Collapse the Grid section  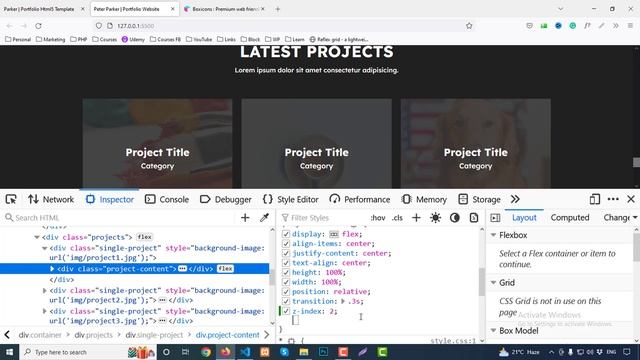point(493,282)
